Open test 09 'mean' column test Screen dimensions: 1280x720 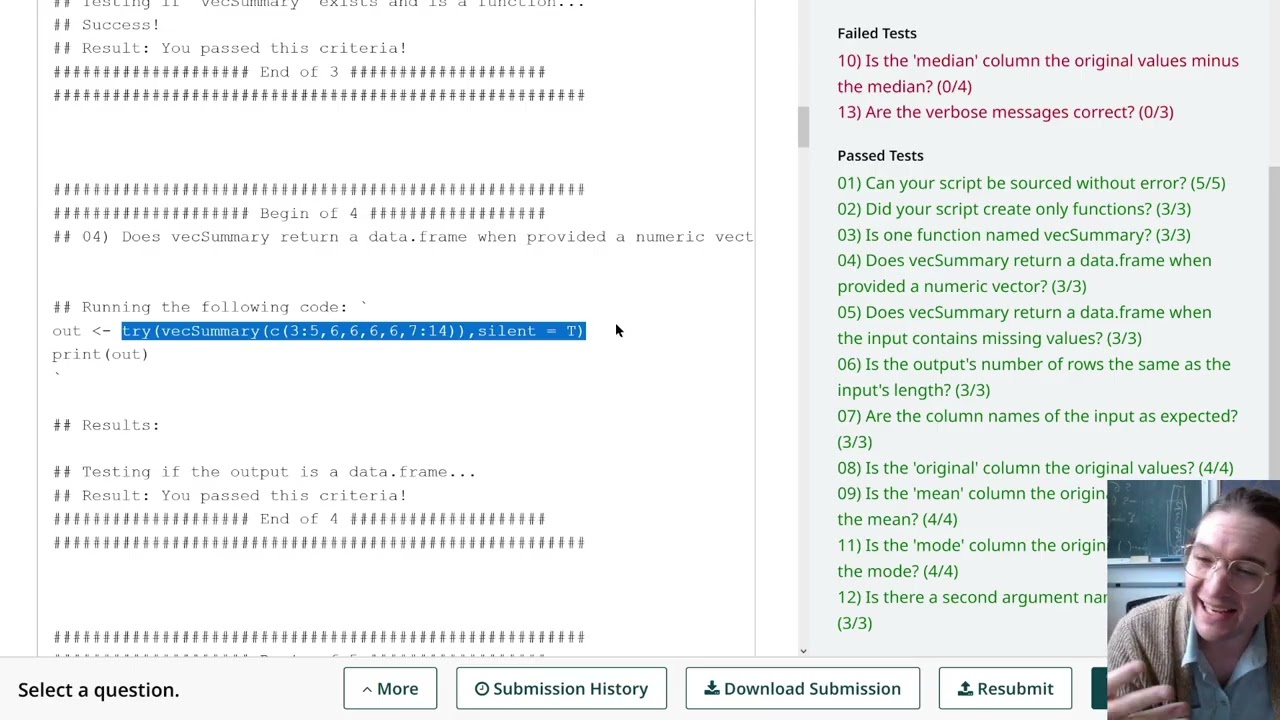pyautogui.click(x=972, y=506)
